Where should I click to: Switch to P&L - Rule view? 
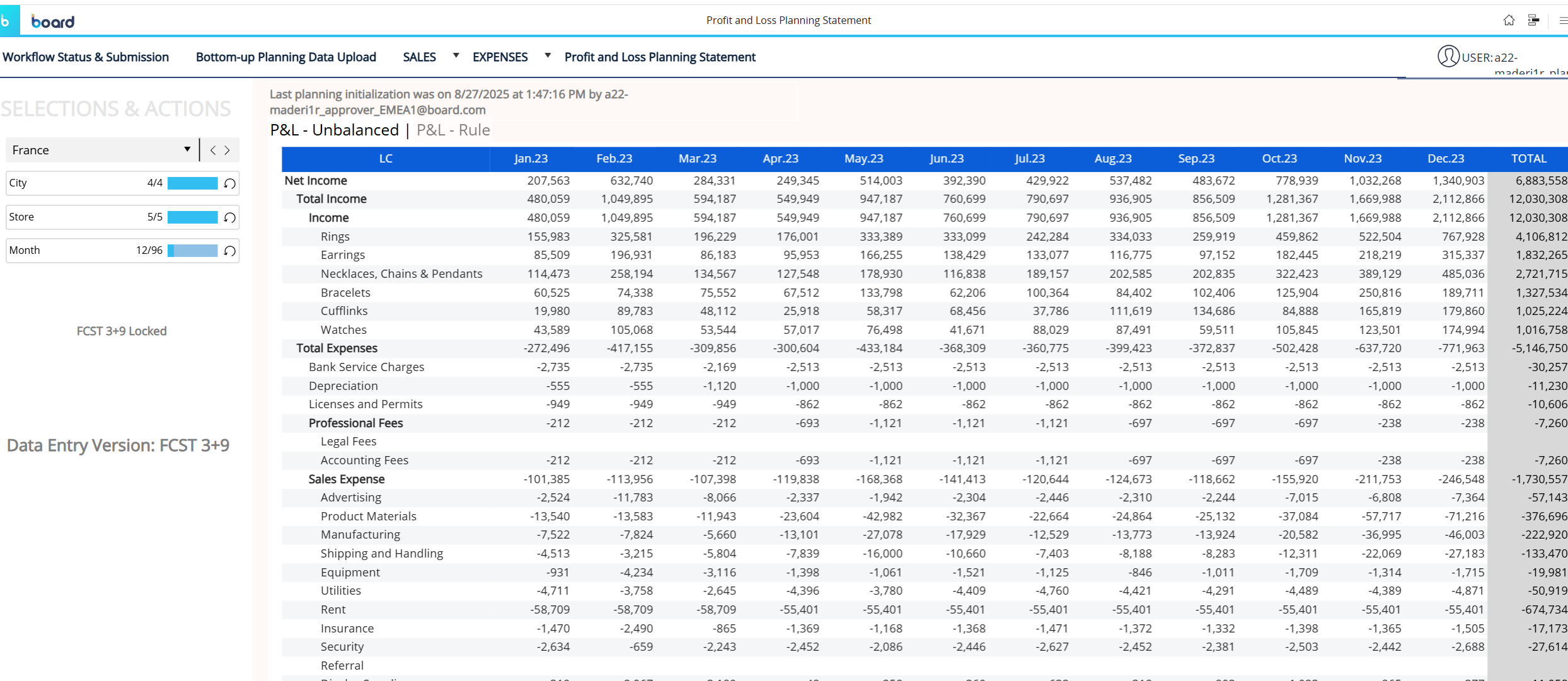tap(453, 130)
